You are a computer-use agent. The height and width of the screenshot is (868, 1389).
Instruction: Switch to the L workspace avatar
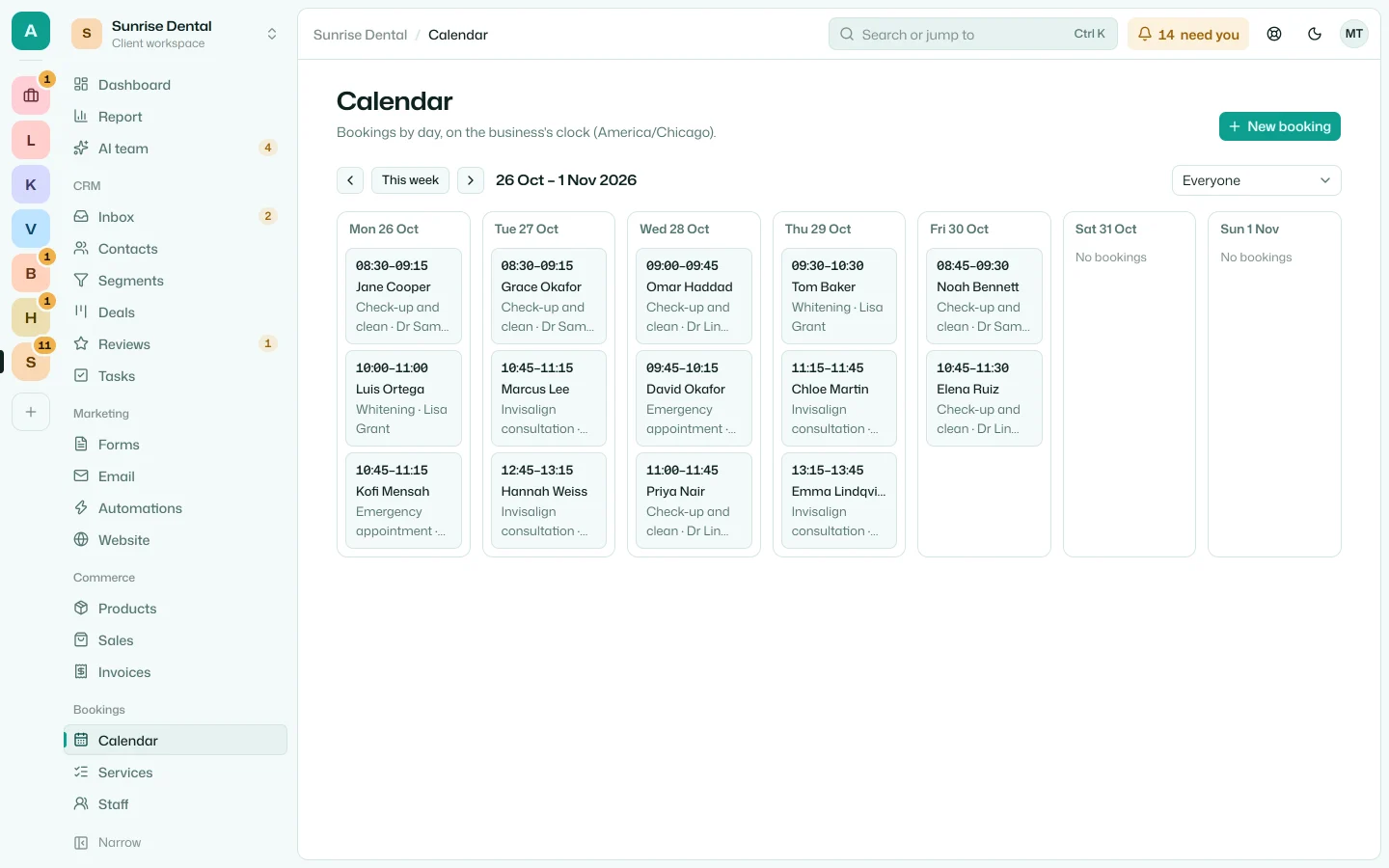pos(31,140)
